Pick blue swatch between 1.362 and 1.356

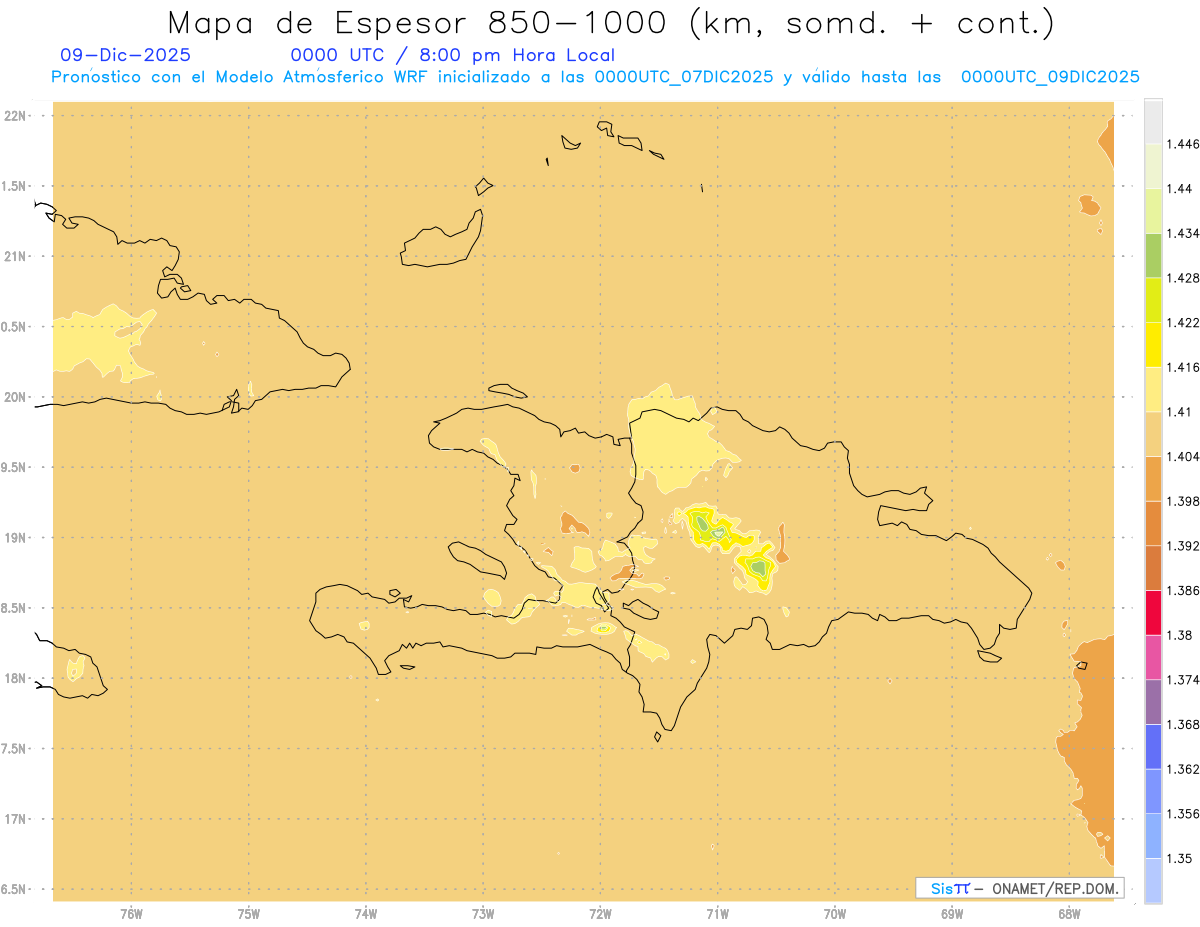tap(1153, 791)
